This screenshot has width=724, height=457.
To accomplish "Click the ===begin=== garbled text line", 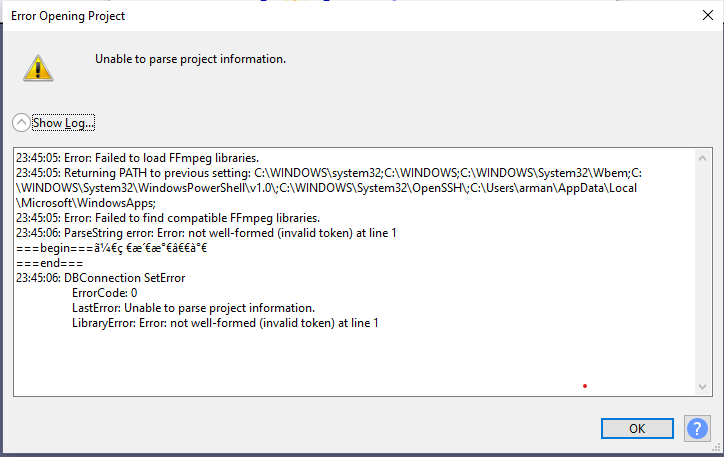I will coord(111,248).
